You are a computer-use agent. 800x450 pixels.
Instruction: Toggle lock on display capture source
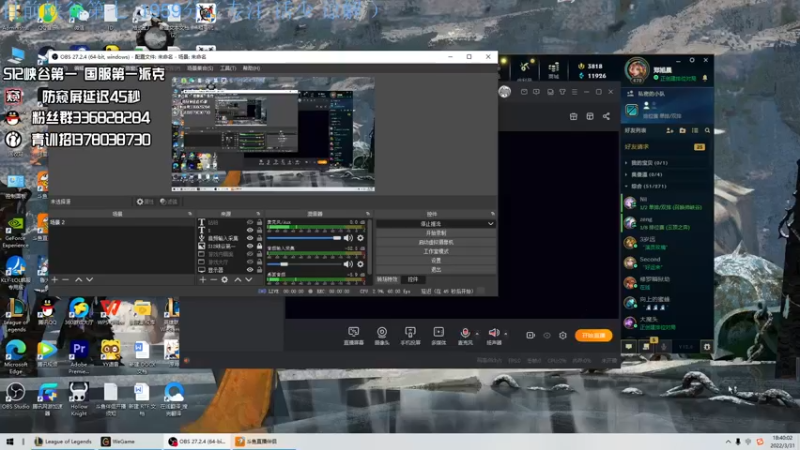(259, 269)
